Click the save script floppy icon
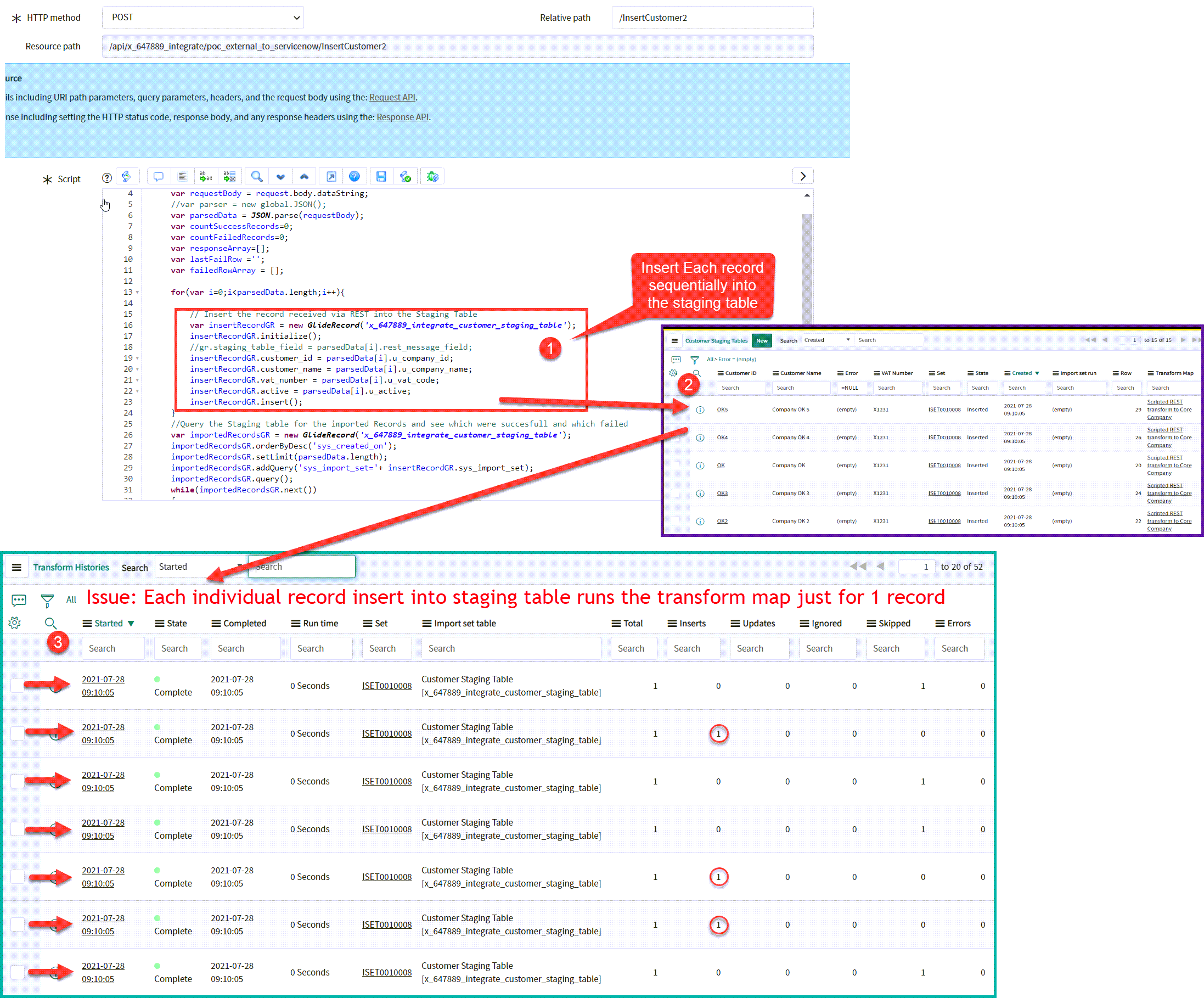 [x=381, y=177]
